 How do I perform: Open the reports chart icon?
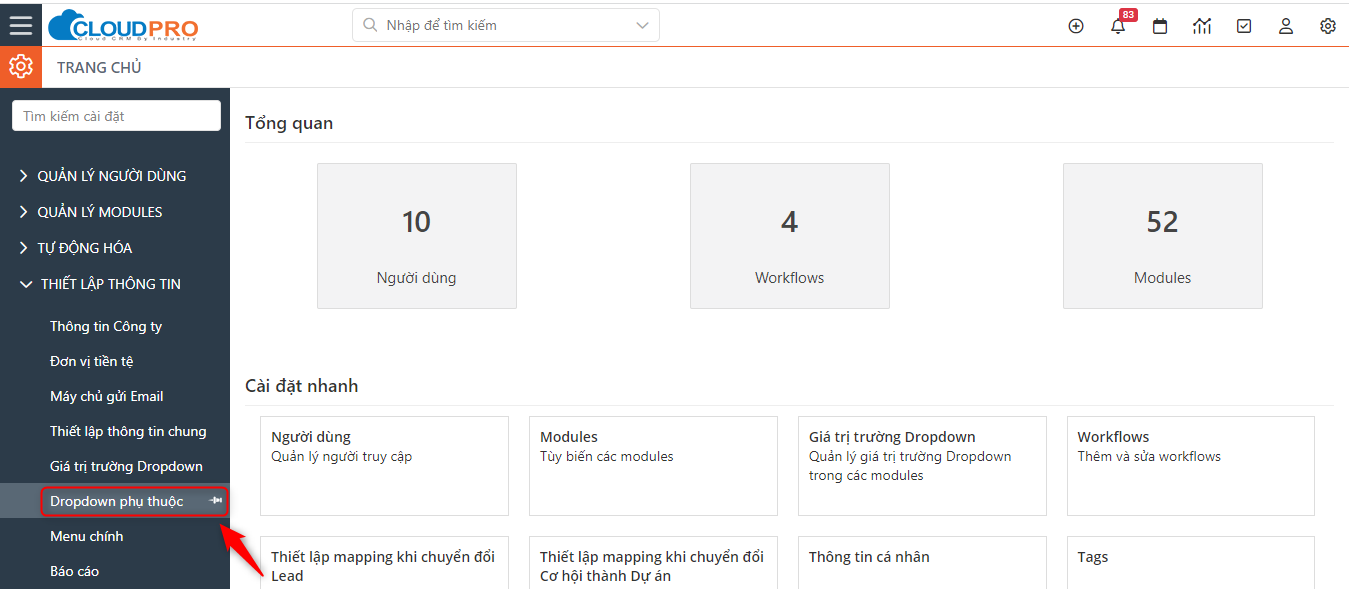(1202, 26)
